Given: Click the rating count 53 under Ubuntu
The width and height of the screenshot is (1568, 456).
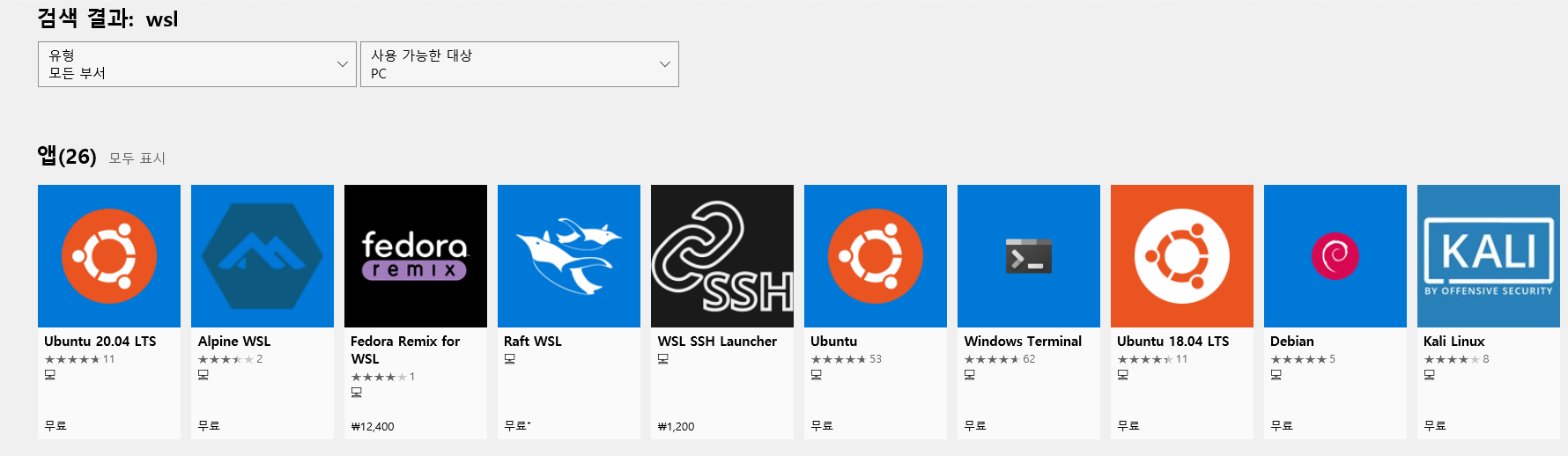Looking at the screenshot, I should coord(876,359).
